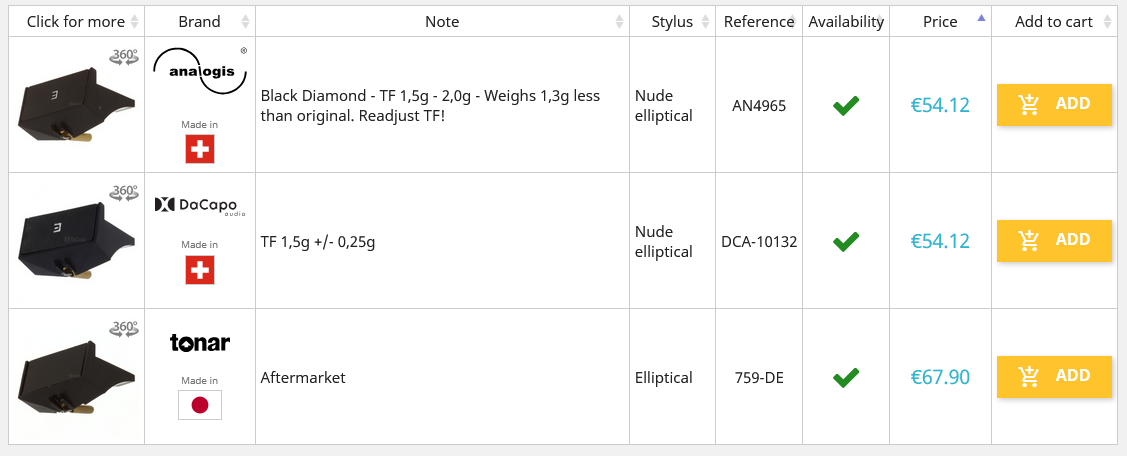
Task: Add the Tonar 759-DE stylus to cart
Action: tap(1054, 376)
